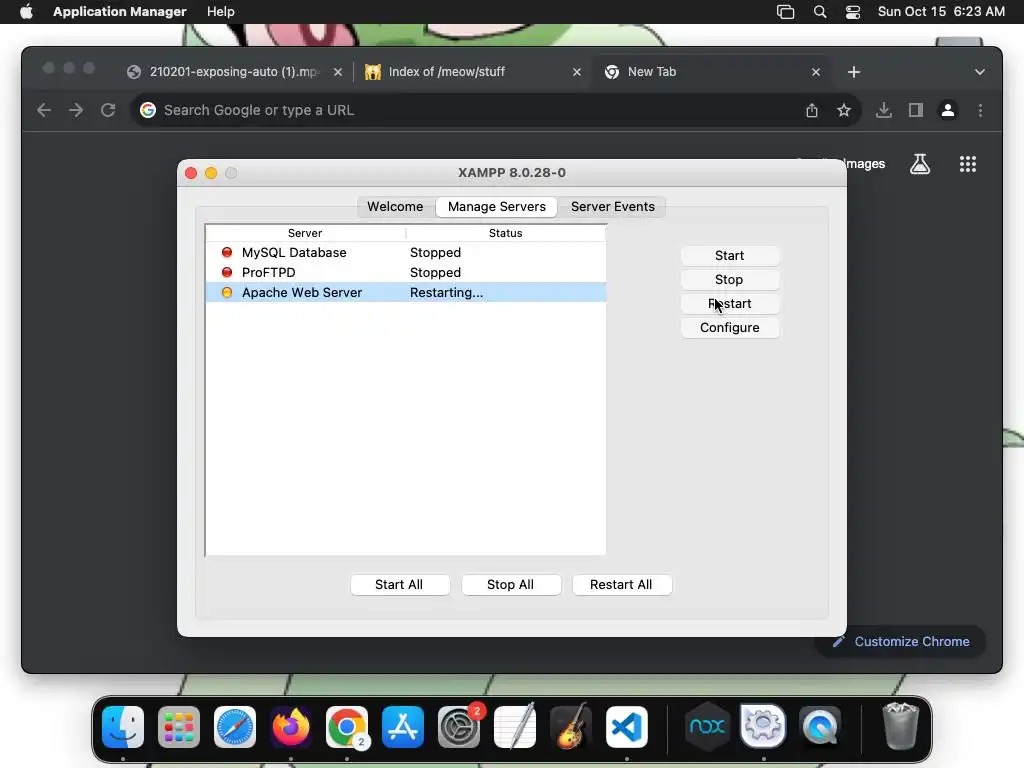Open QuickTime Player from the Dock
The image size is (1024, 768).
(x=819, y=727)
